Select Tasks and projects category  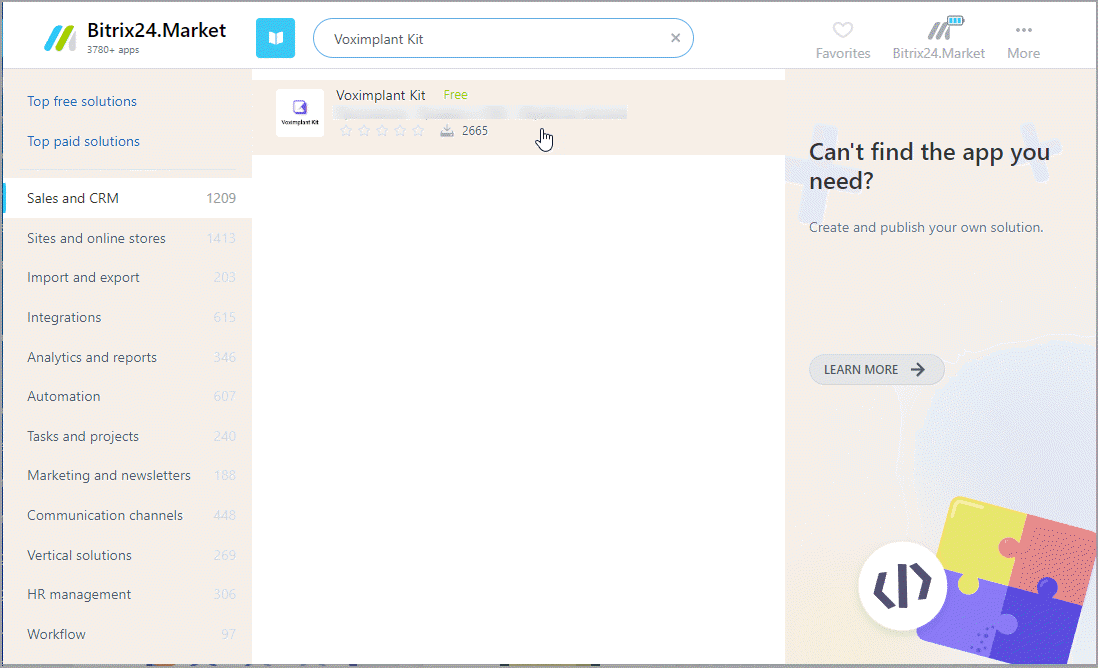coord(127,436)
